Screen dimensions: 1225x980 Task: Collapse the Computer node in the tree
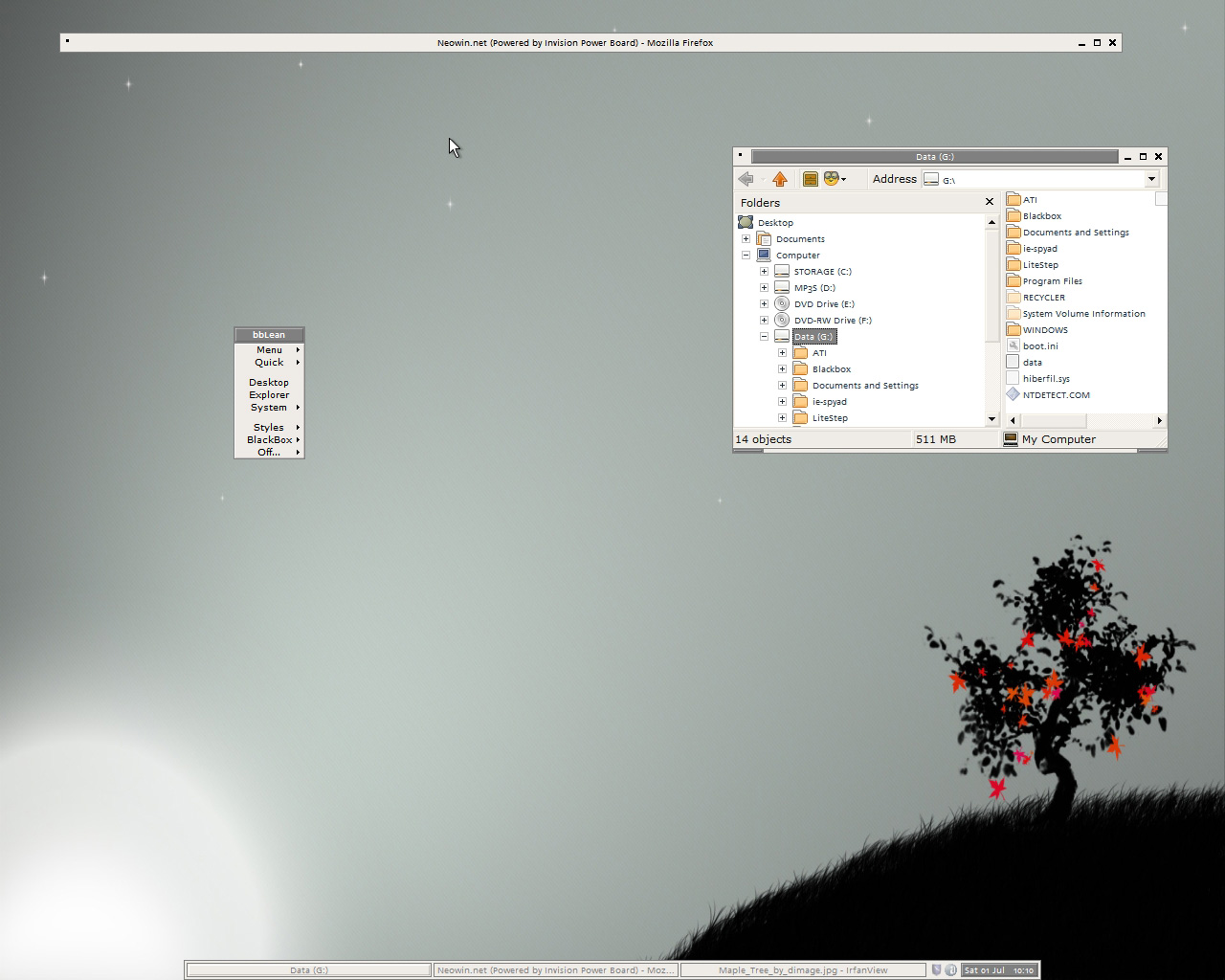746,255
